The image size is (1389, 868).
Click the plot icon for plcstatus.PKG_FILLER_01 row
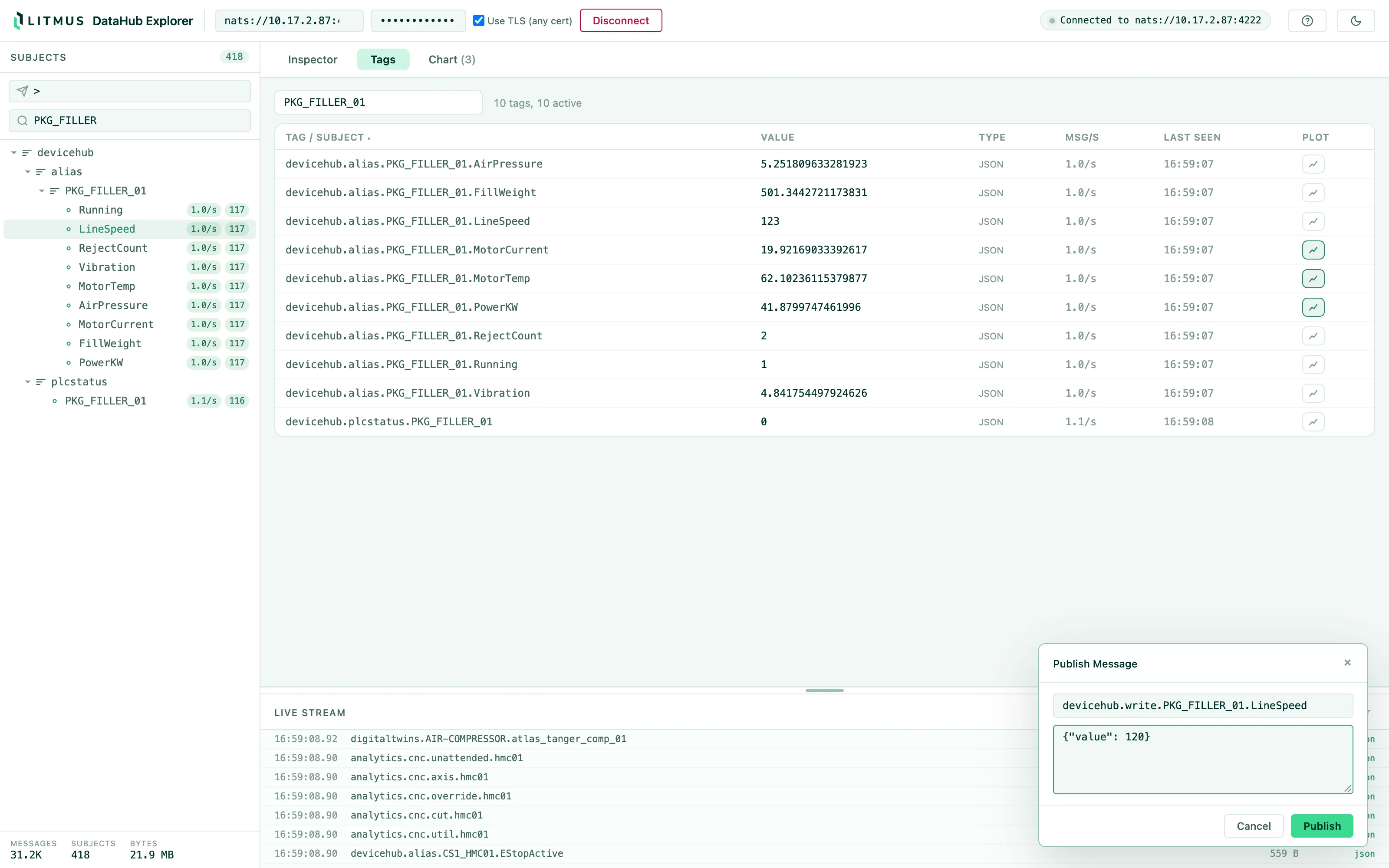click(1313, 422)
